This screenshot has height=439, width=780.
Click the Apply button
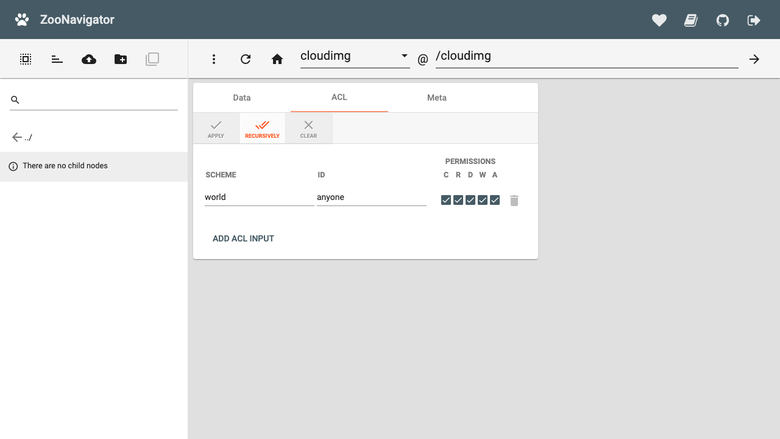(216, 129)
